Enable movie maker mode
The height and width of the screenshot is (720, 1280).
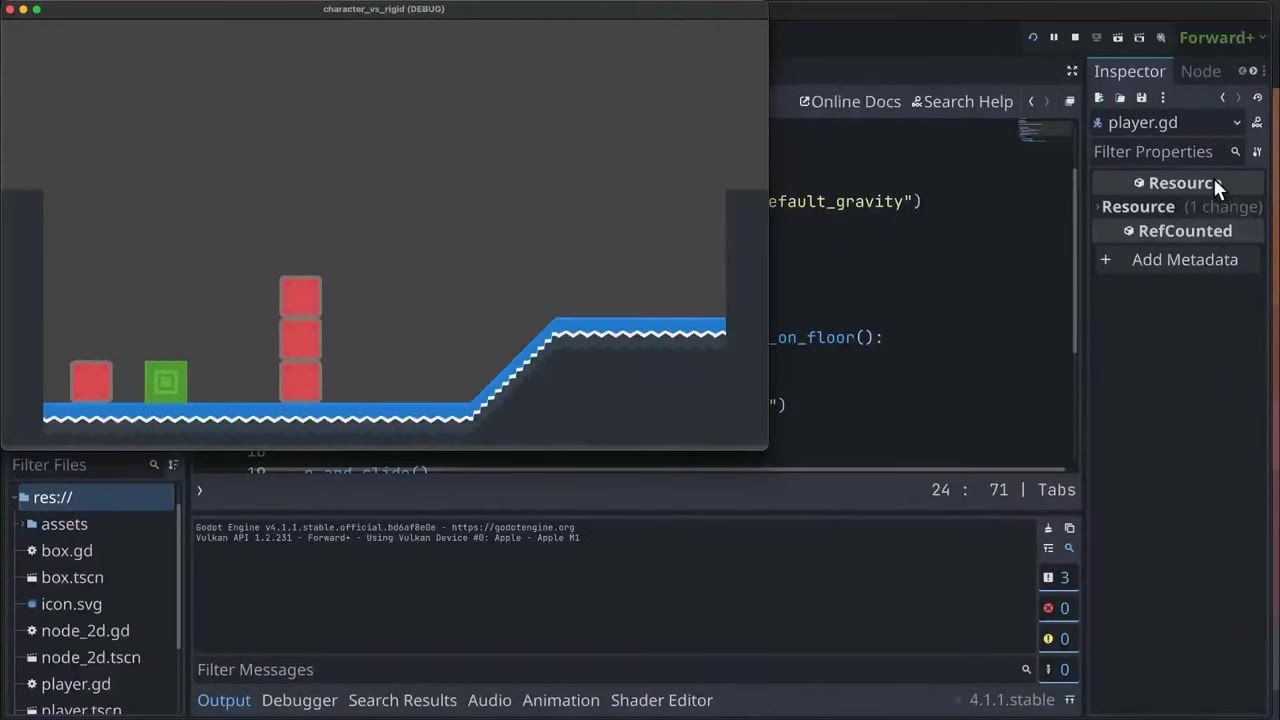click(1161, 38)
